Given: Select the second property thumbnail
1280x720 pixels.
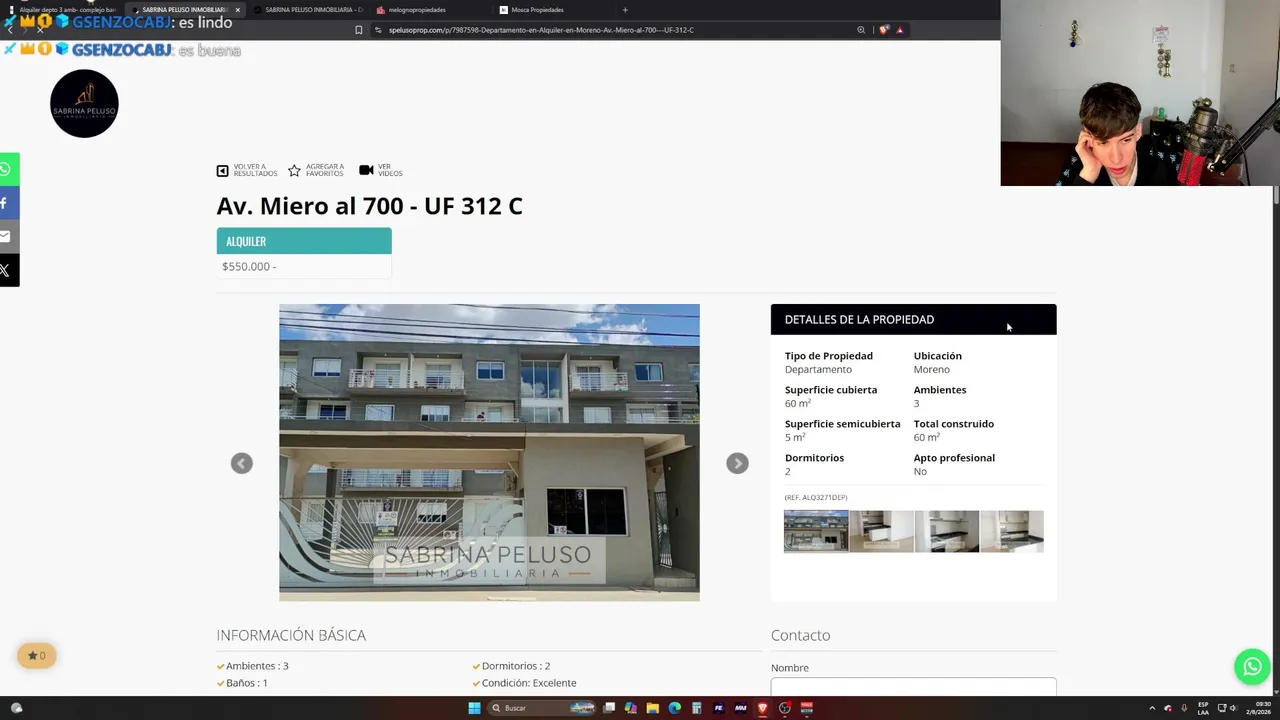Looking at the screenshot, I should (881, 531).
